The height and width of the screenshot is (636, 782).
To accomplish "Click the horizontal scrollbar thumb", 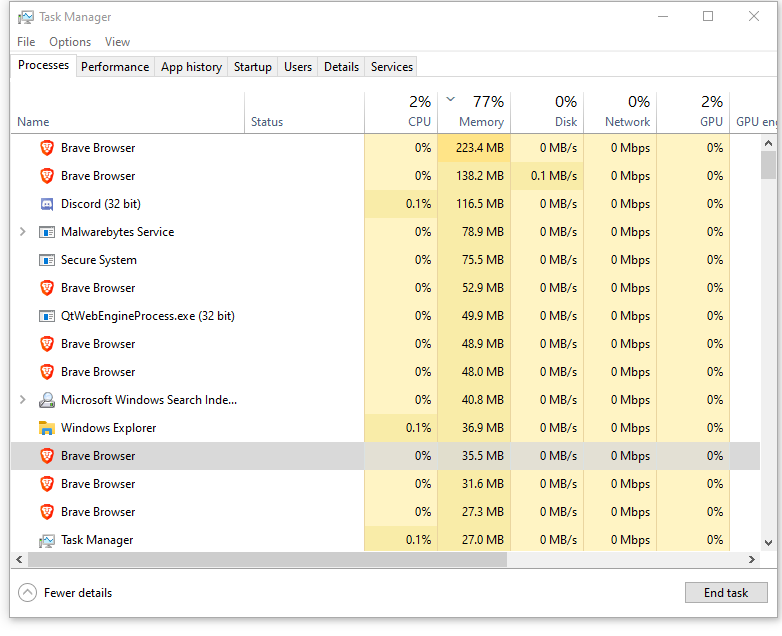I will pos(267,560).
